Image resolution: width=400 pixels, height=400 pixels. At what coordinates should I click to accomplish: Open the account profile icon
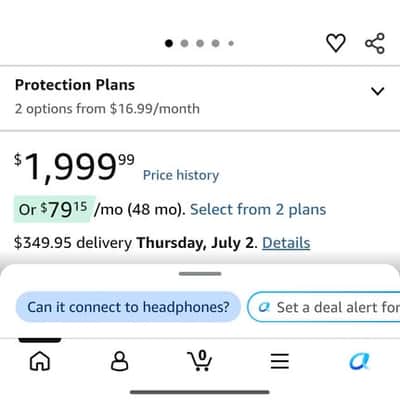click(119, 361)
